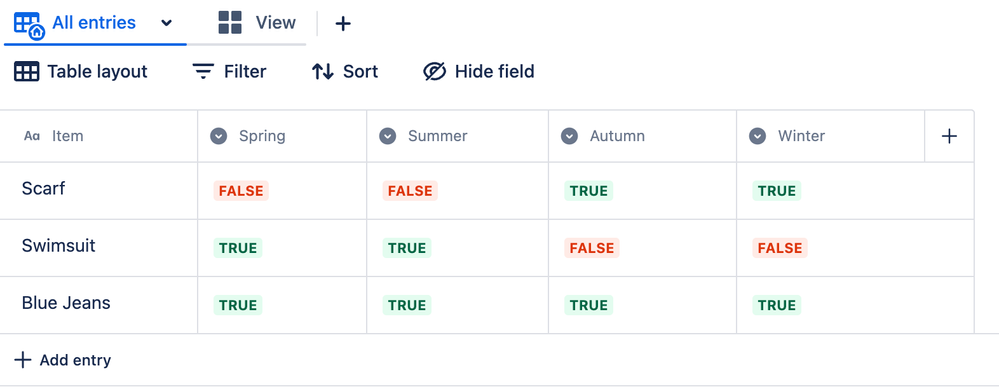Click the View grid icon
The height and width of the screenshot is (389, 999).
point(230,23)
